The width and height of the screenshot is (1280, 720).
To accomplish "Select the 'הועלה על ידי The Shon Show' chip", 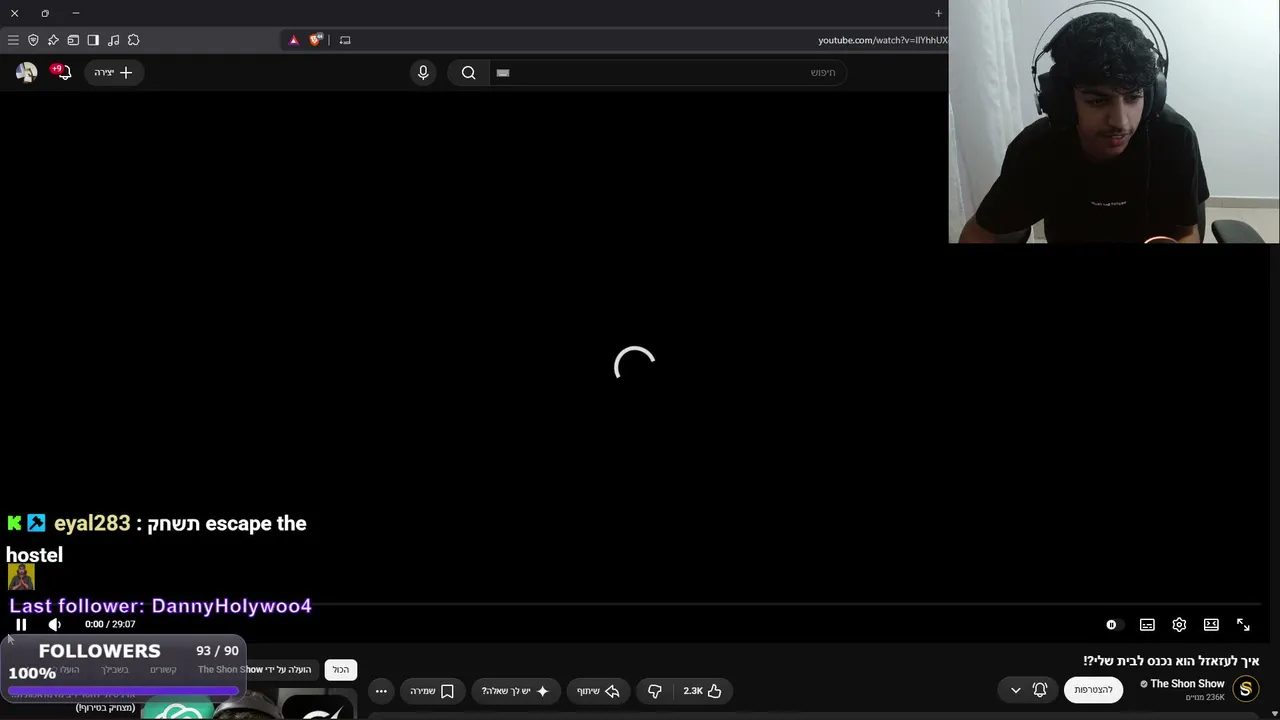I will point(254,670).
